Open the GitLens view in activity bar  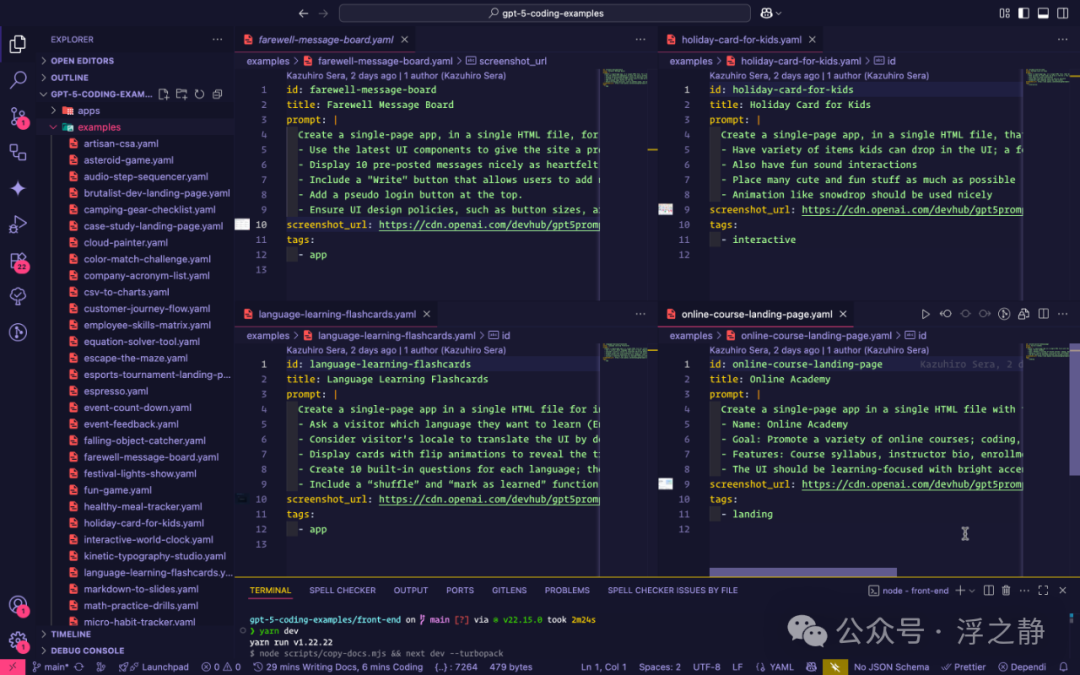tap(18, 332)
